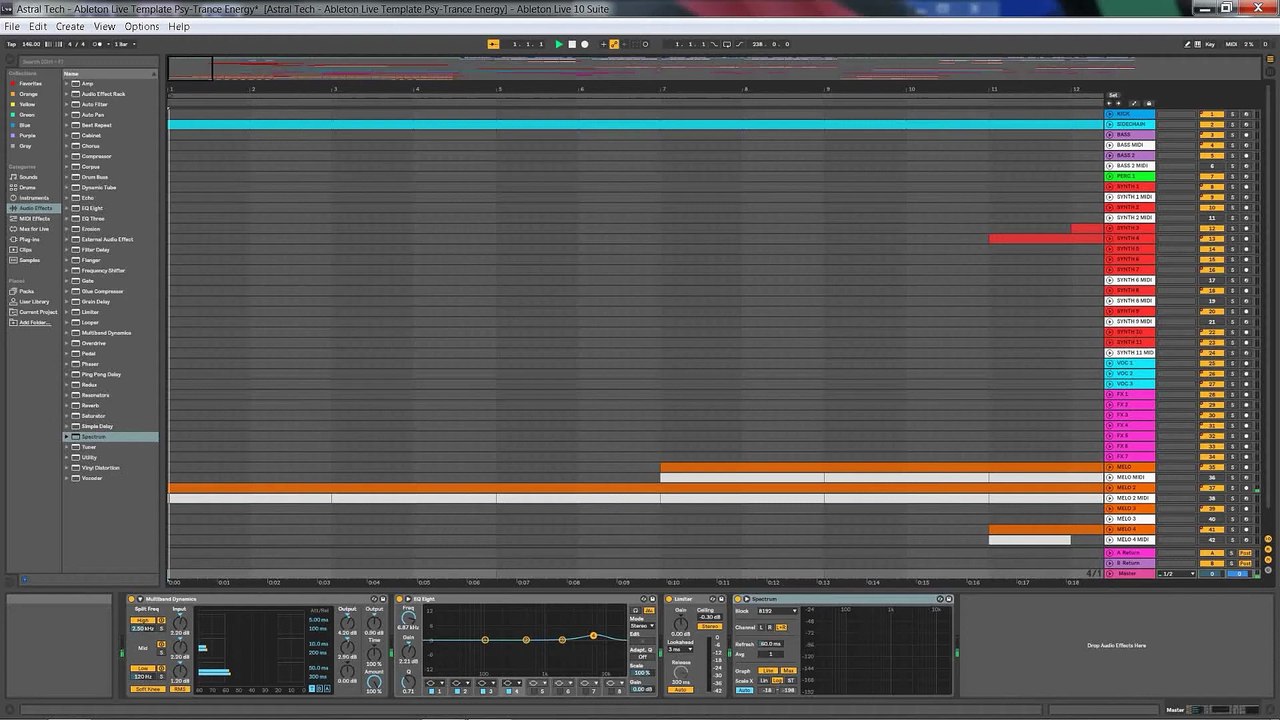Viewport: 1280px width, 720px height.
Task: Open the Key Map mode
Action: coord(1210,44)
